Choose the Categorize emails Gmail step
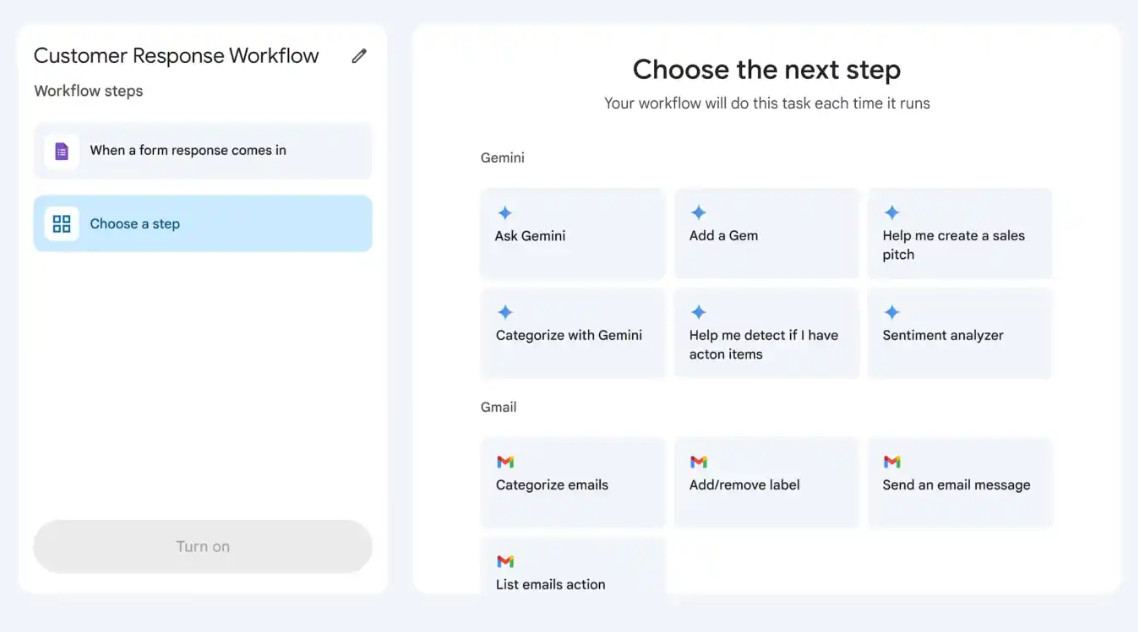This screenshot has width=1138, height=632. 573,483
